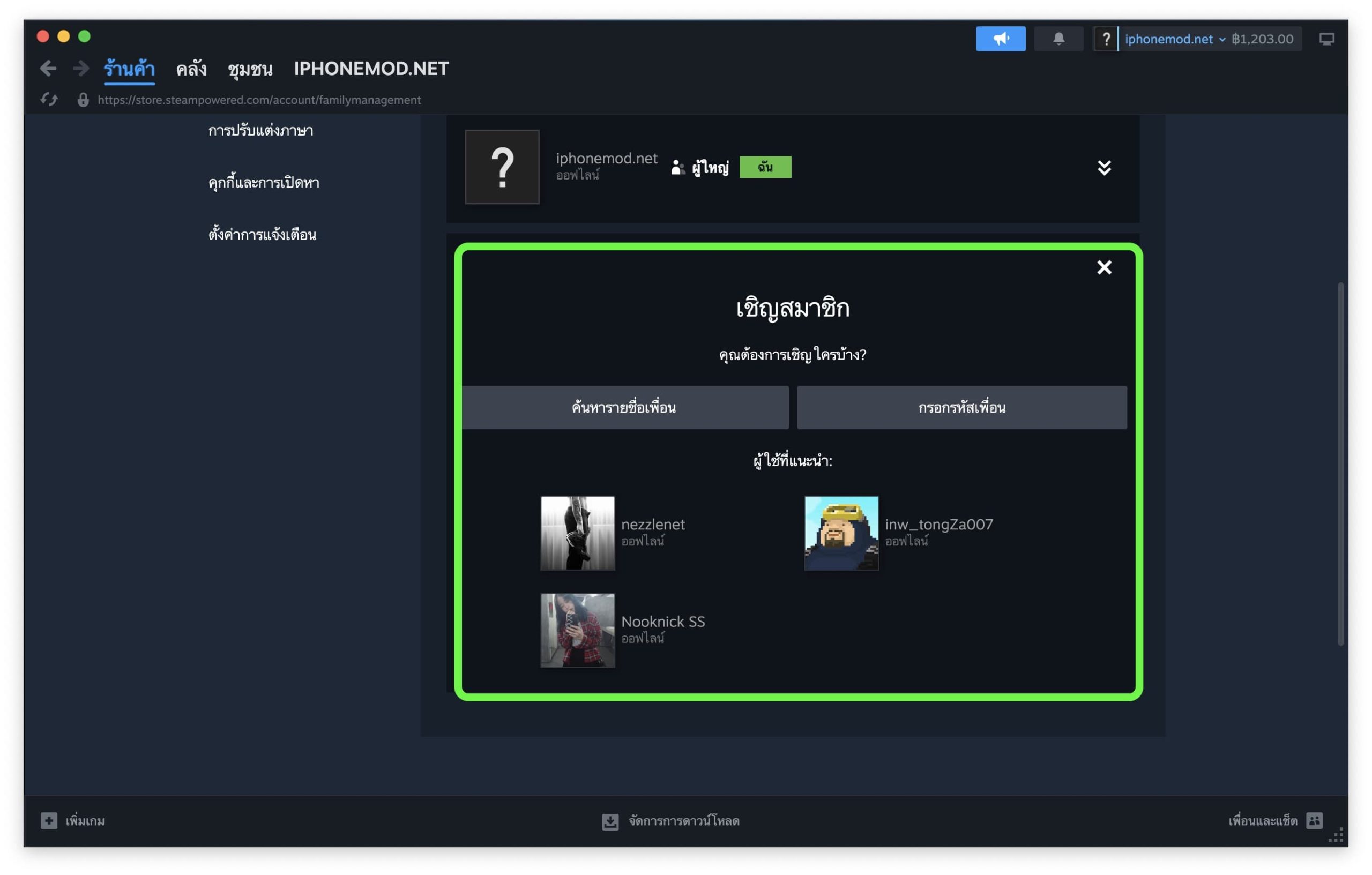Open the notifications bell icon
1372x875 pixels.
click(1058, 39)
